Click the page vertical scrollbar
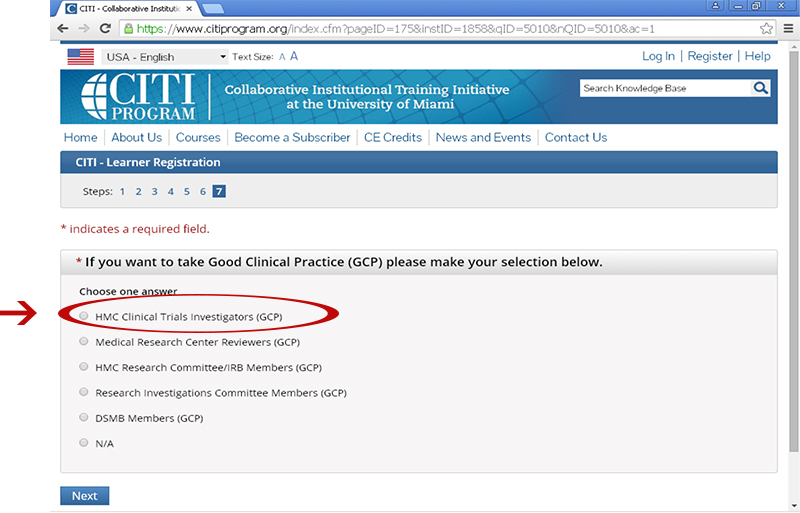This screenshot has height=513, width=800. pos(793,253)
